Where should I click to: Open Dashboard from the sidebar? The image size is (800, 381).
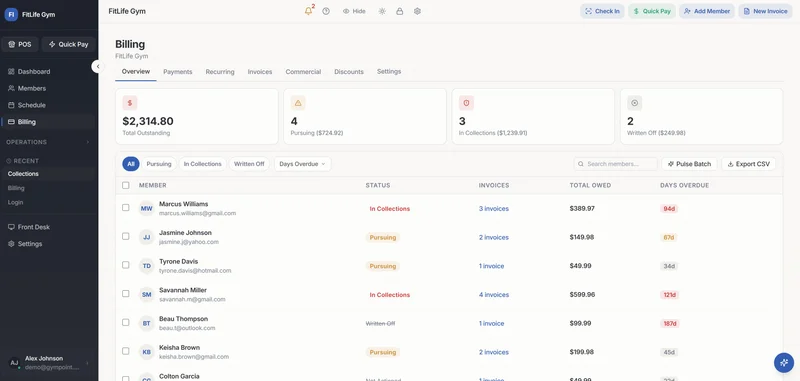[x=49, y=71]
